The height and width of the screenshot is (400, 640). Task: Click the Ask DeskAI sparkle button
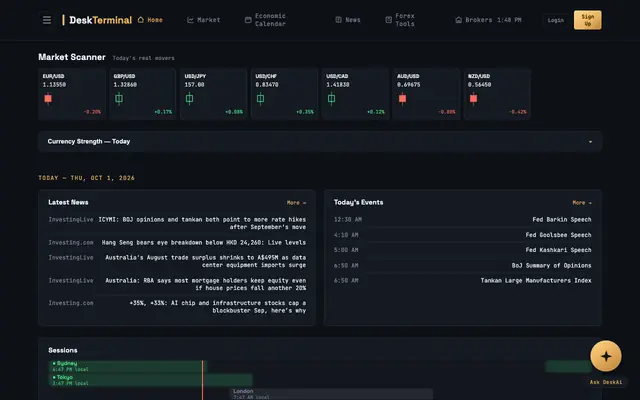tap(606, 356)
